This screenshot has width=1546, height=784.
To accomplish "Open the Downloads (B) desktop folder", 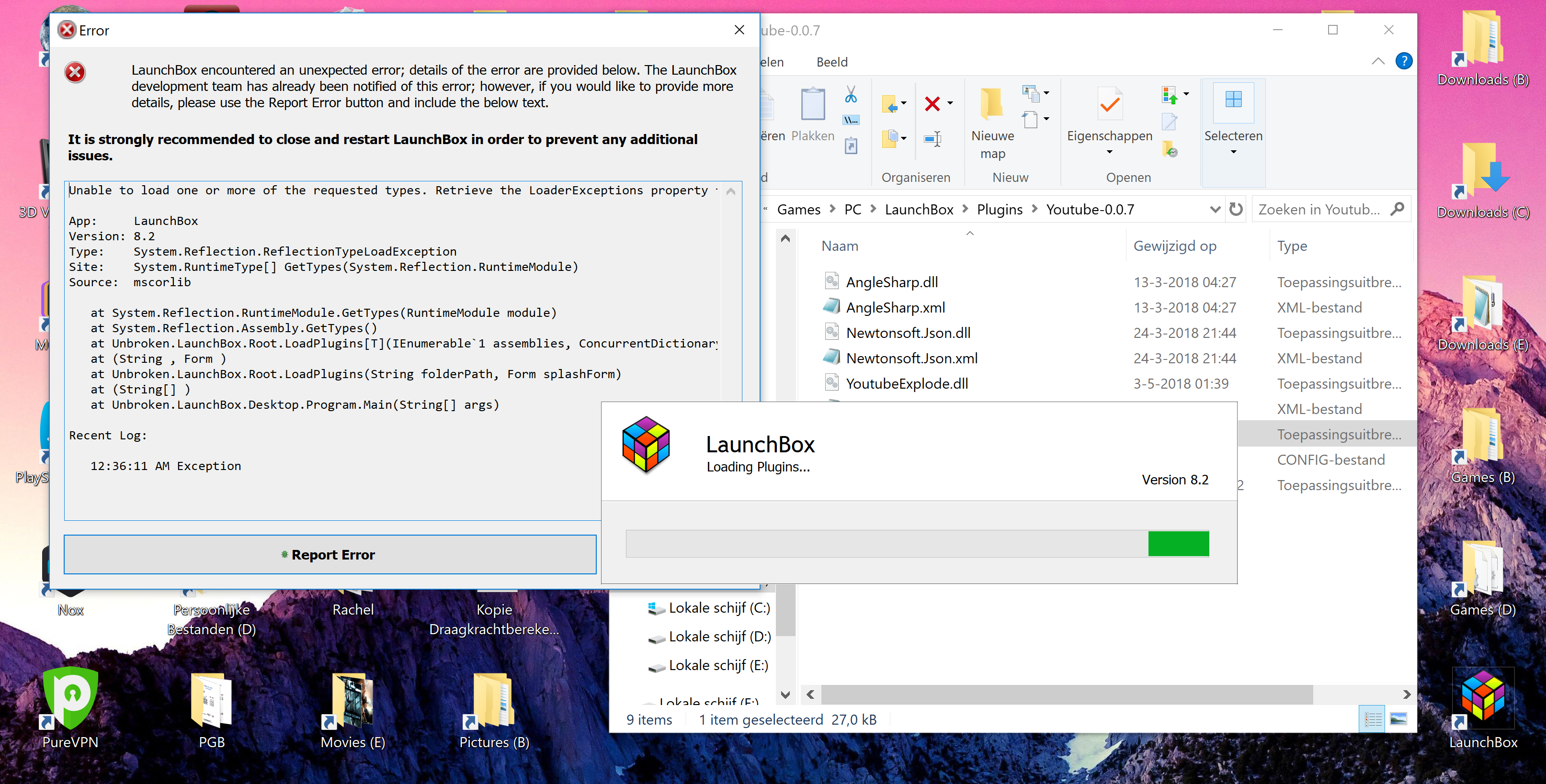I will coord(1483,48).
